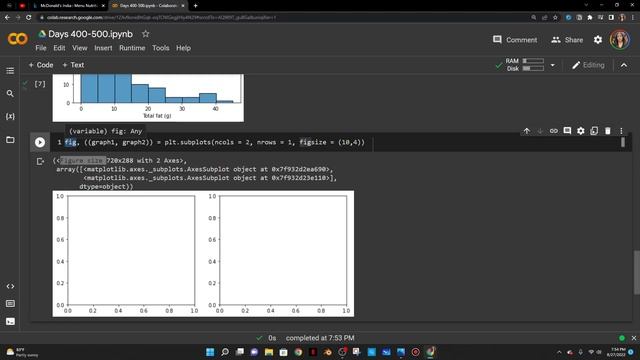Copy link to the cell
The image size is (640, 360).
coord(553,131)
